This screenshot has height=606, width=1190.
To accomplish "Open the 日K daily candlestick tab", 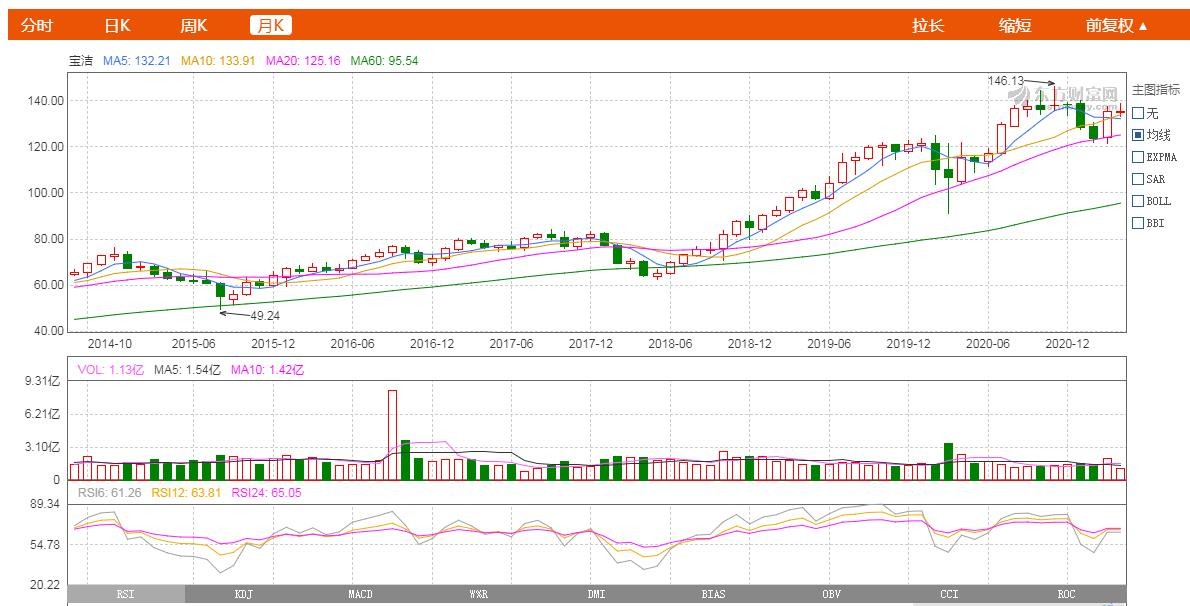I will click(117, 25).
